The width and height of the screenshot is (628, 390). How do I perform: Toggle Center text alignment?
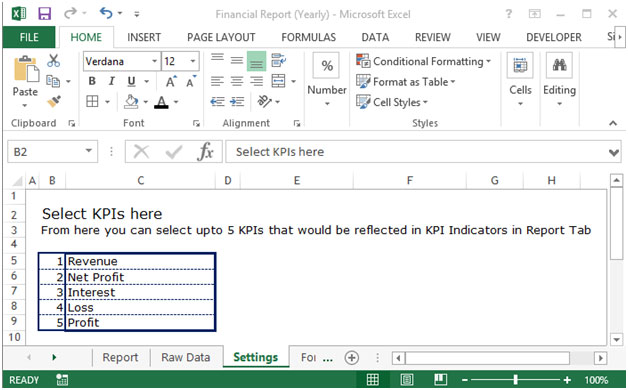click(x=237, y=82)
